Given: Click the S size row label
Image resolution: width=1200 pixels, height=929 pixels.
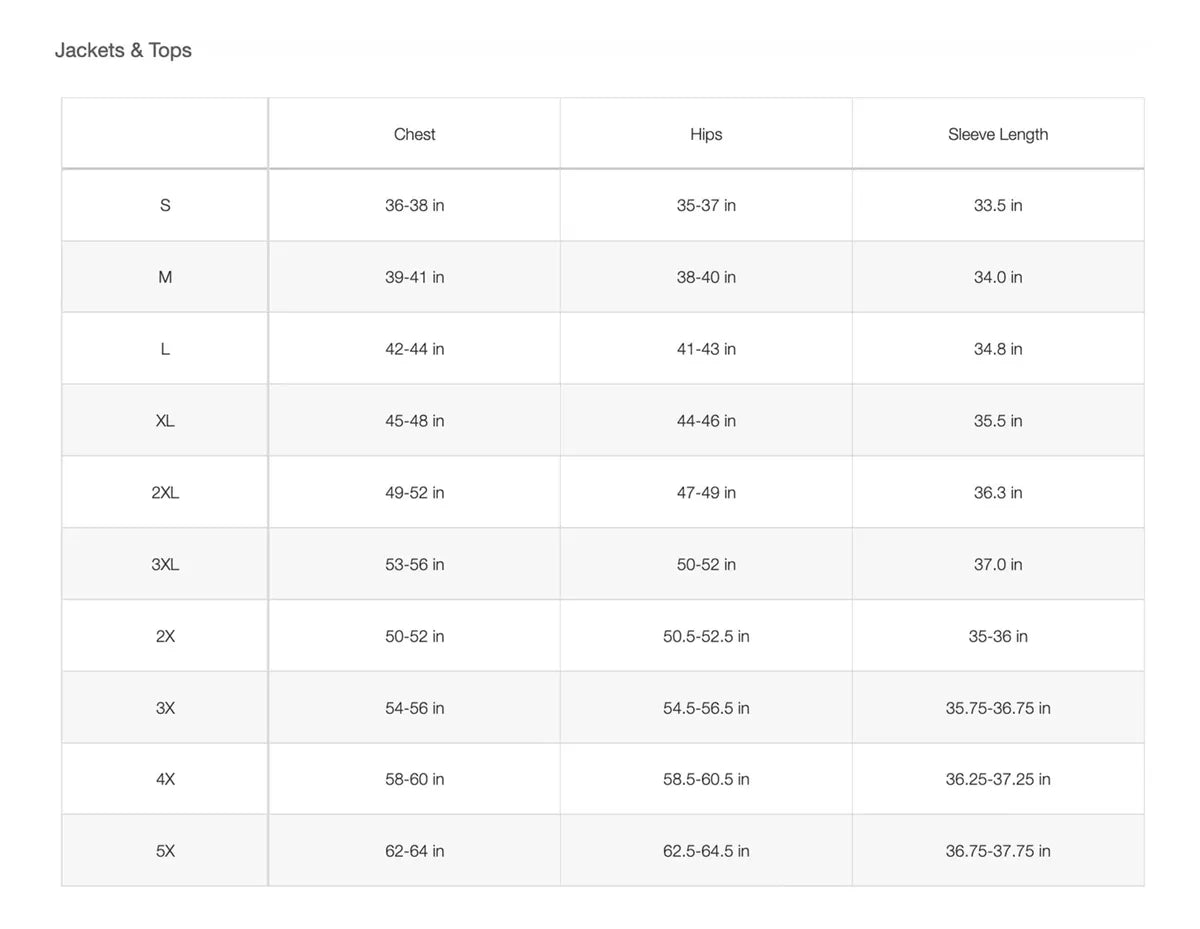Looking at the screenshot, I should click(165, 205).
